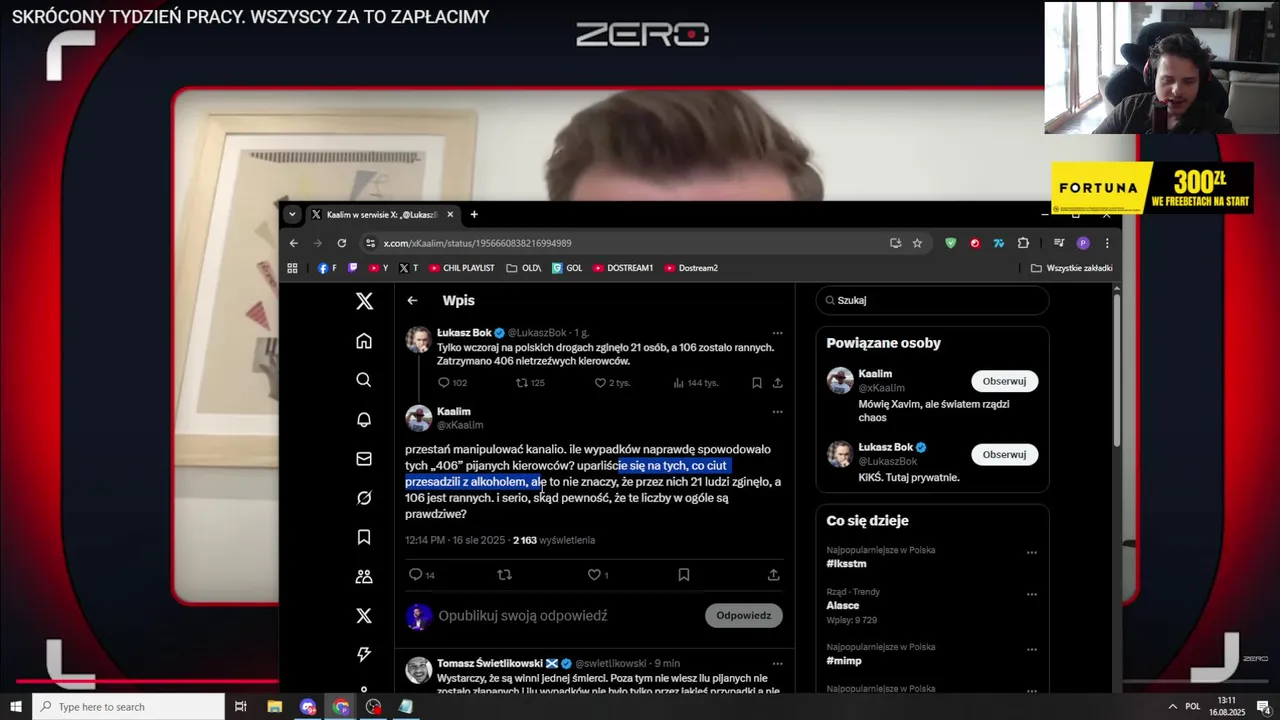Go back using the arrow beside Wpis
Screen dimensions: 1280x720
(412, 300)
